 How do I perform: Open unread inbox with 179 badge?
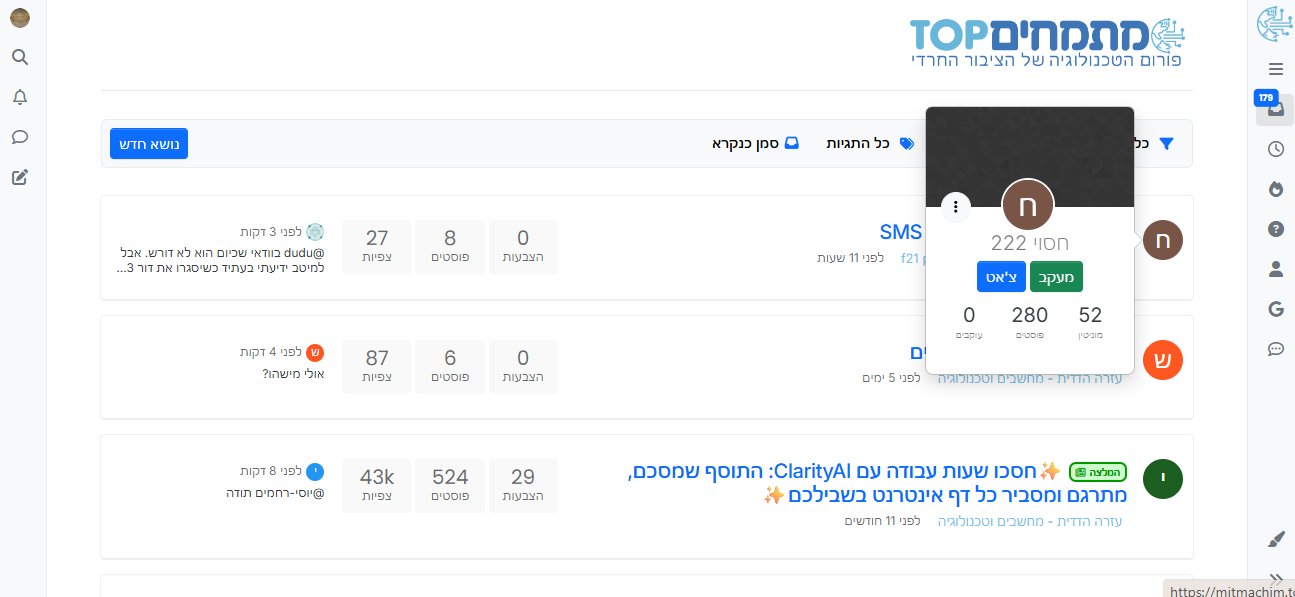tap(1275, 109)
